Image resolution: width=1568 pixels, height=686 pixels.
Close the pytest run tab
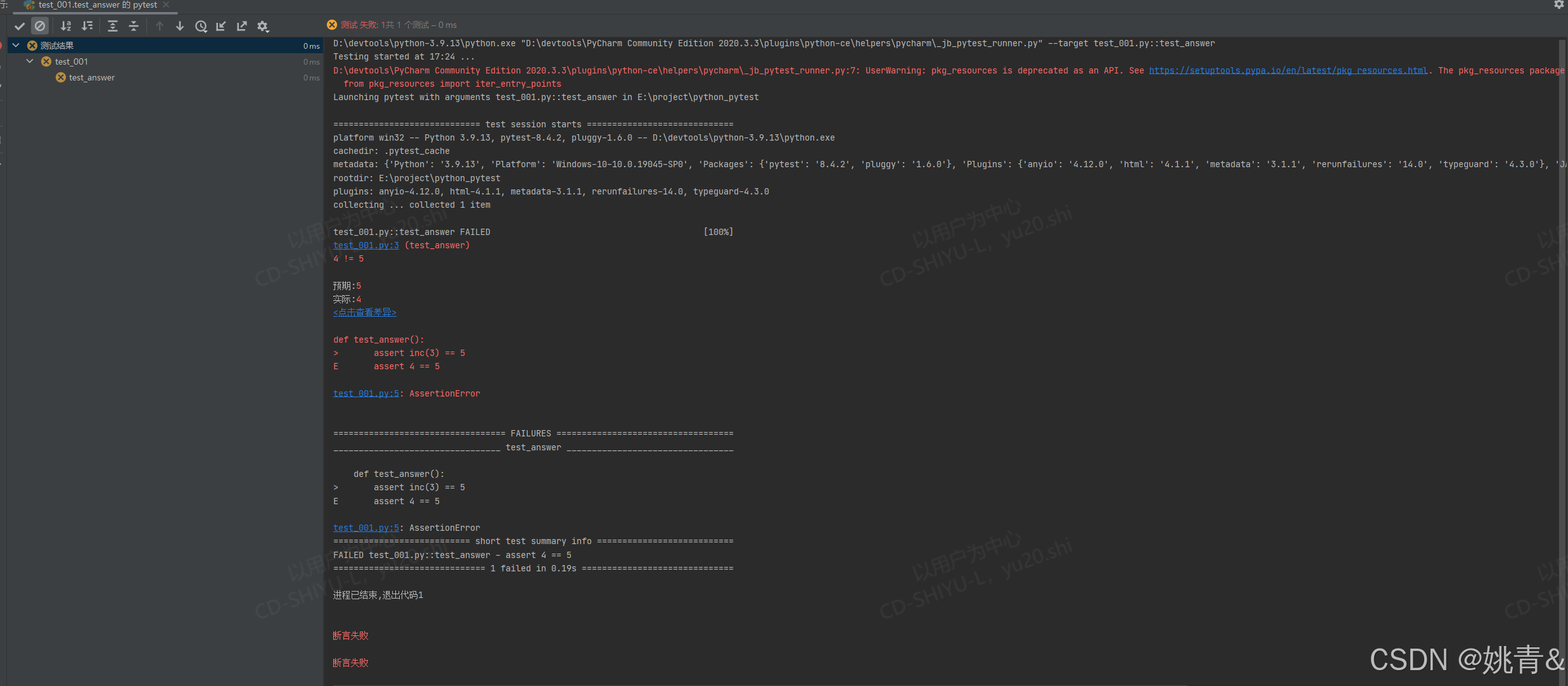166,5
